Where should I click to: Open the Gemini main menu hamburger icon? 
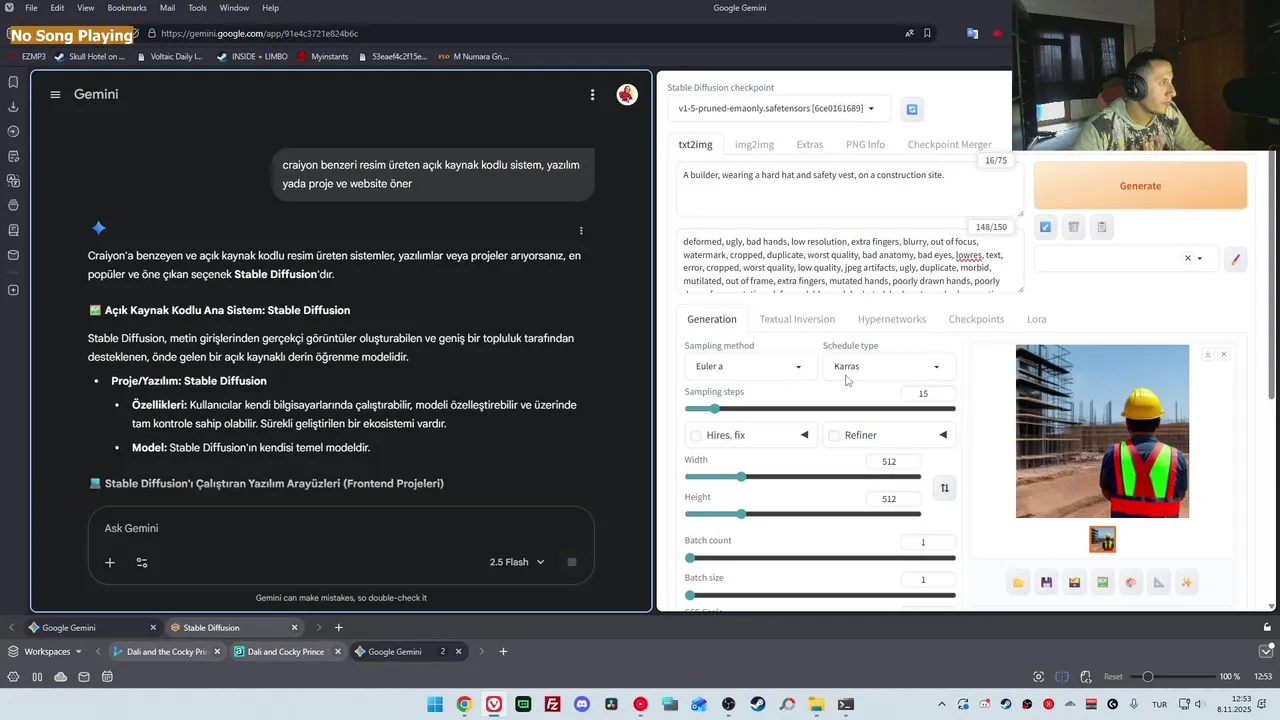tap(55, 95)
